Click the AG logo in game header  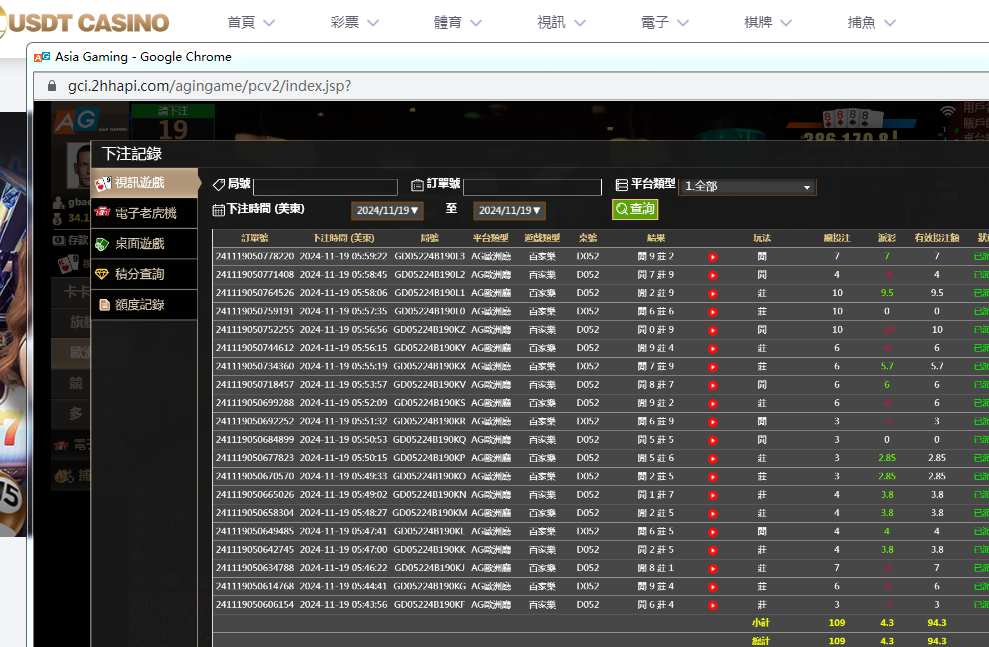pos(77,120)
